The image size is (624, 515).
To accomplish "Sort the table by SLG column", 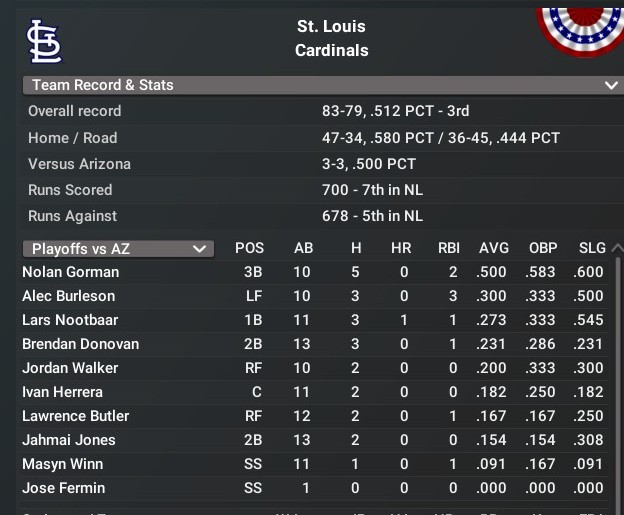I will [592, 248].
